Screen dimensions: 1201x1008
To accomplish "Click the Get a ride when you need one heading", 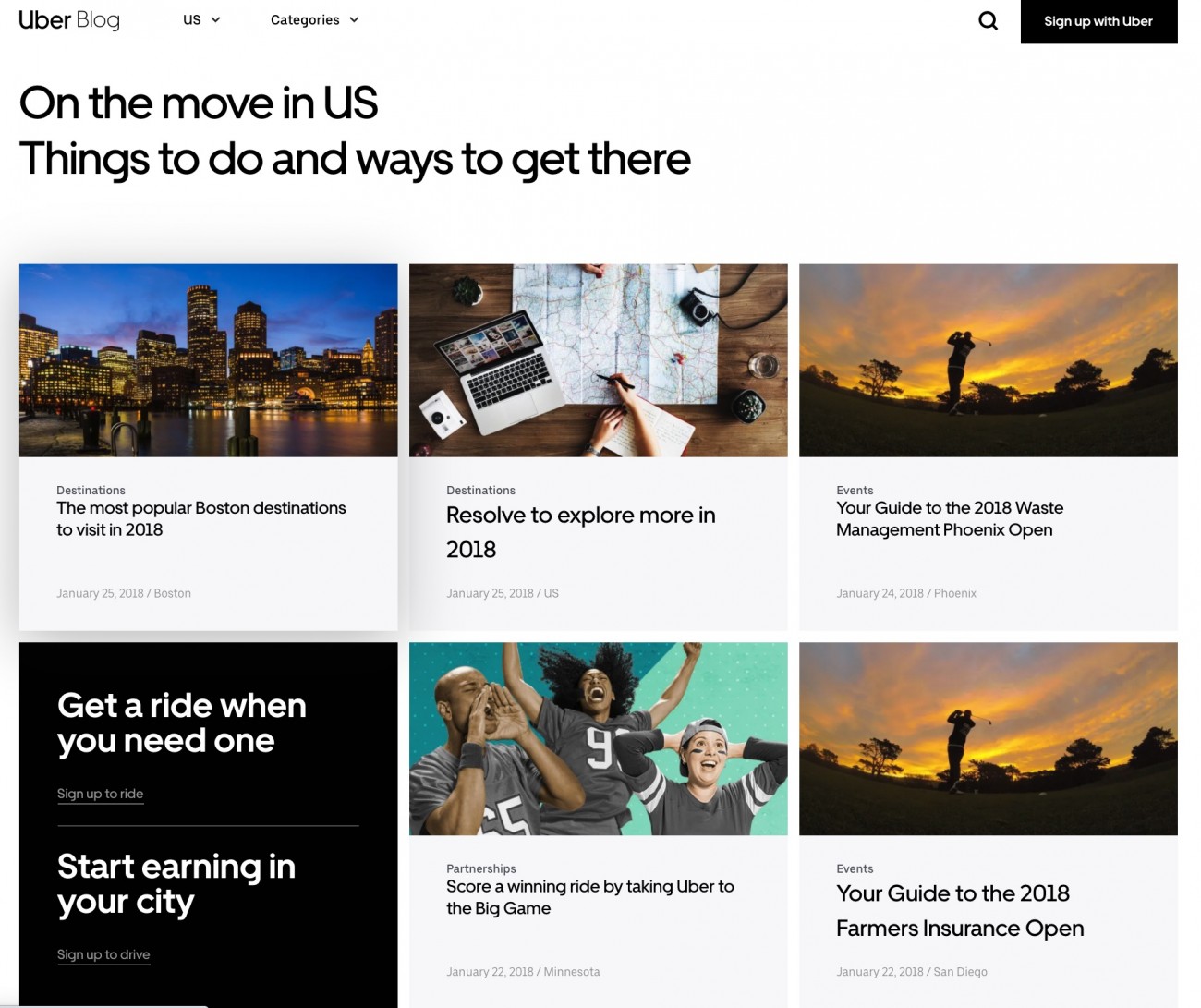I will [x=182, y=723].
